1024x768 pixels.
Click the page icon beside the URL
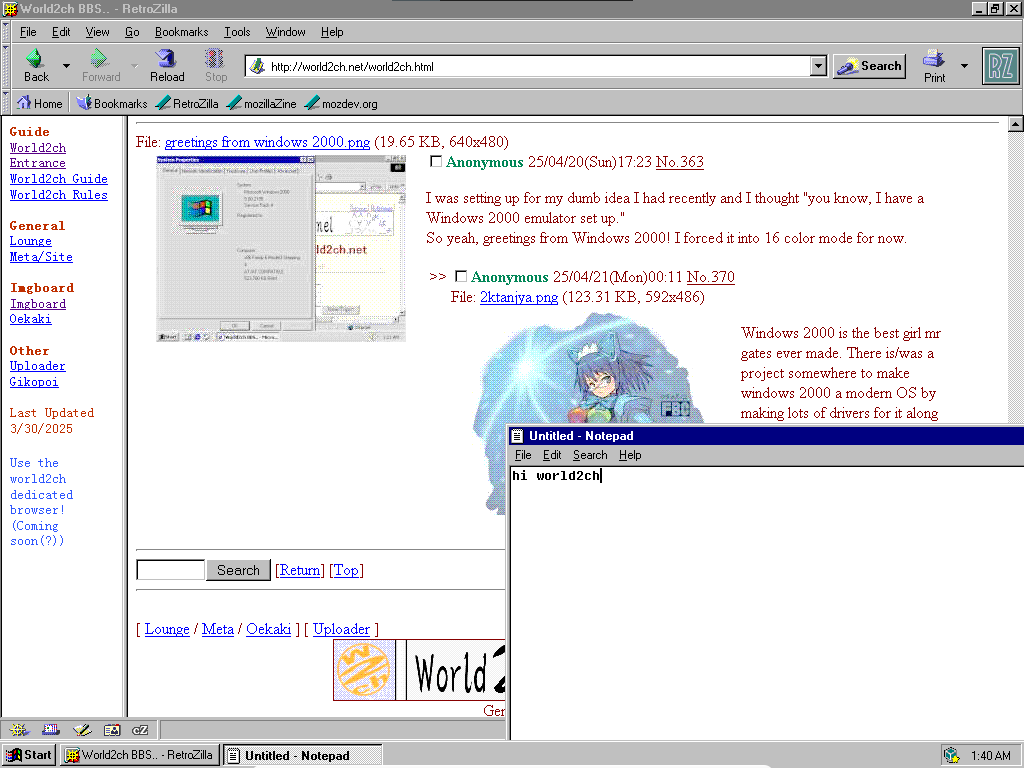click(x=258, y=66)
